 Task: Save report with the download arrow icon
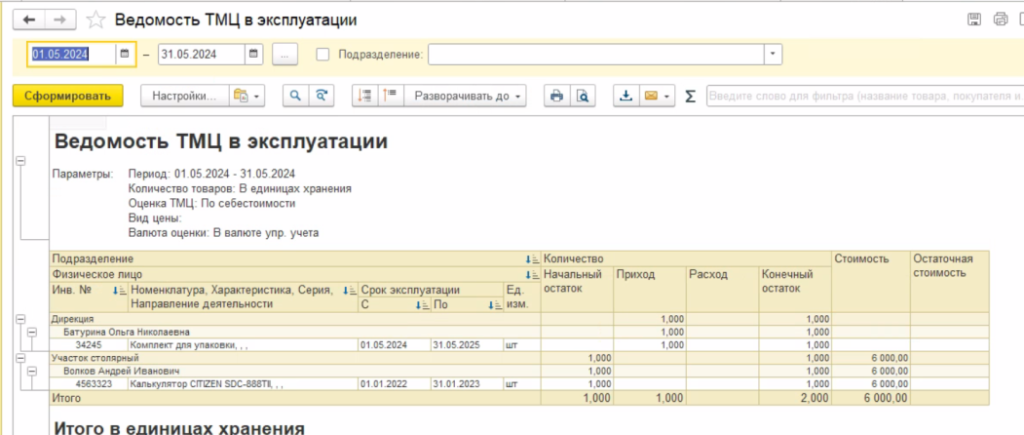pyautogui.click(x=626, y=96)
